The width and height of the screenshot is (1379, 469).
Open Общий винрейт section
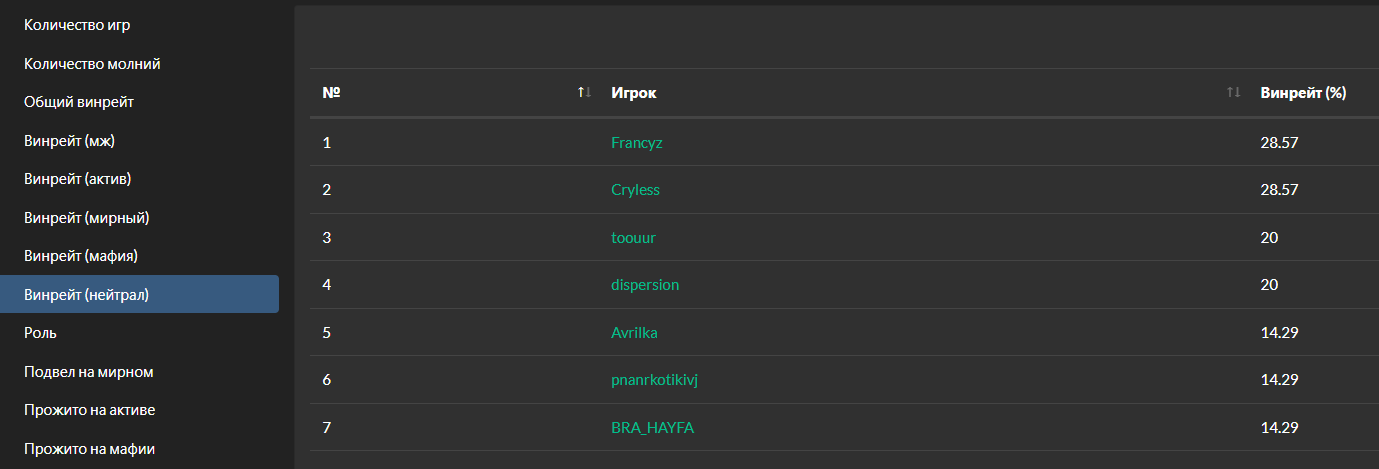coord(79,102)
